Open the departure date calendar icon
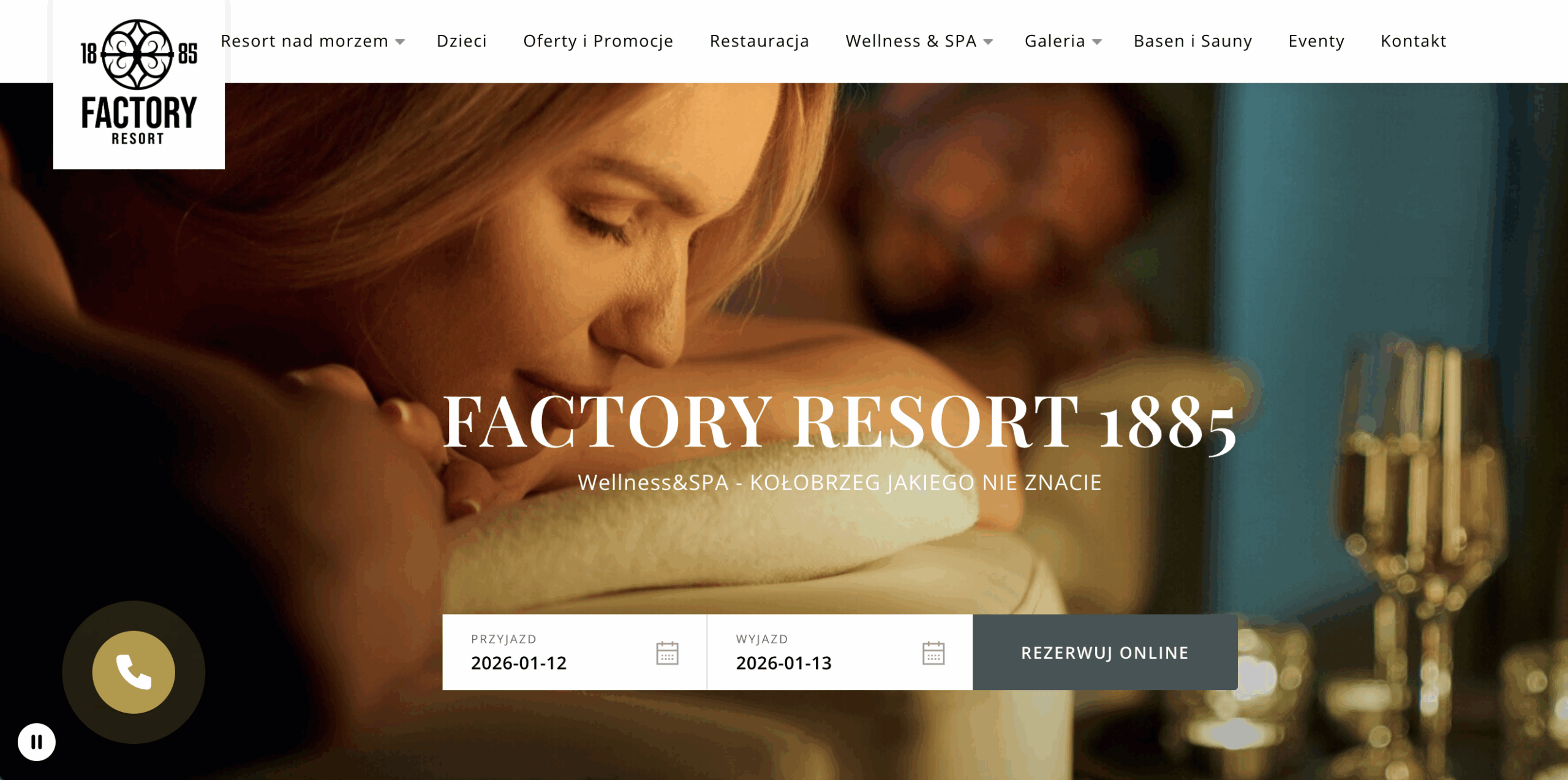1568x780 pixels. (x=933, y=653)
